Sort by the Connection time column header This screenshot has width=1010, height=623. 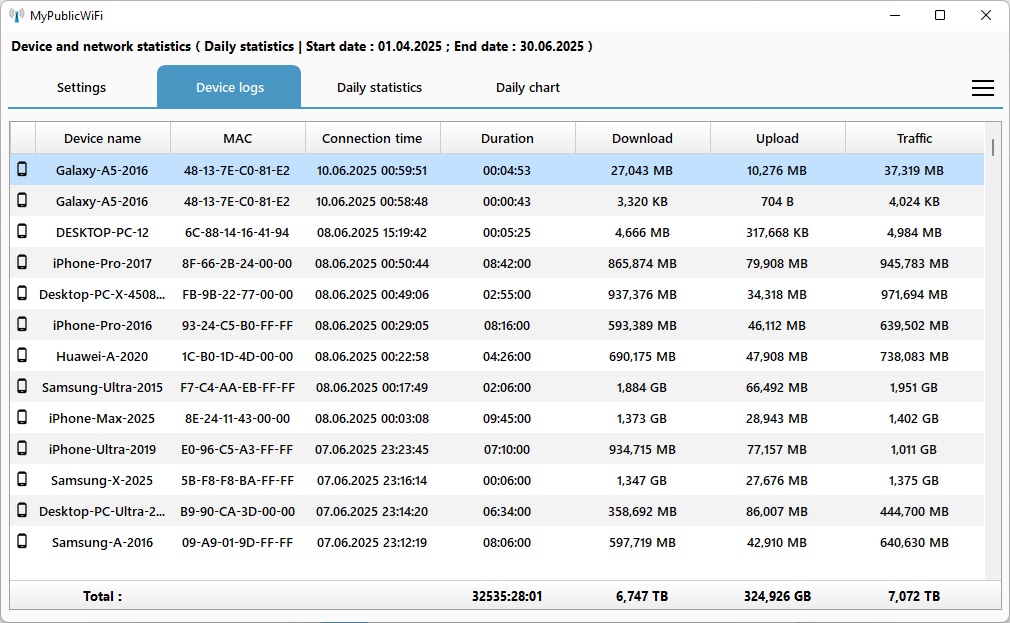coord(372,139)
